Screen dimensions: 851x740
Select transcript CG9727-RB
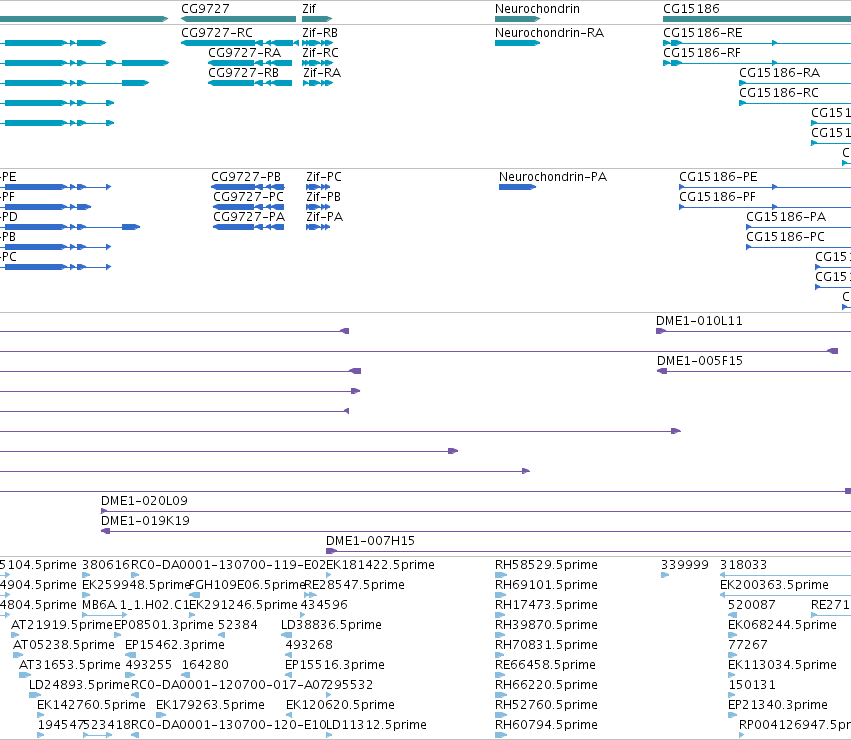coord(244,73)
